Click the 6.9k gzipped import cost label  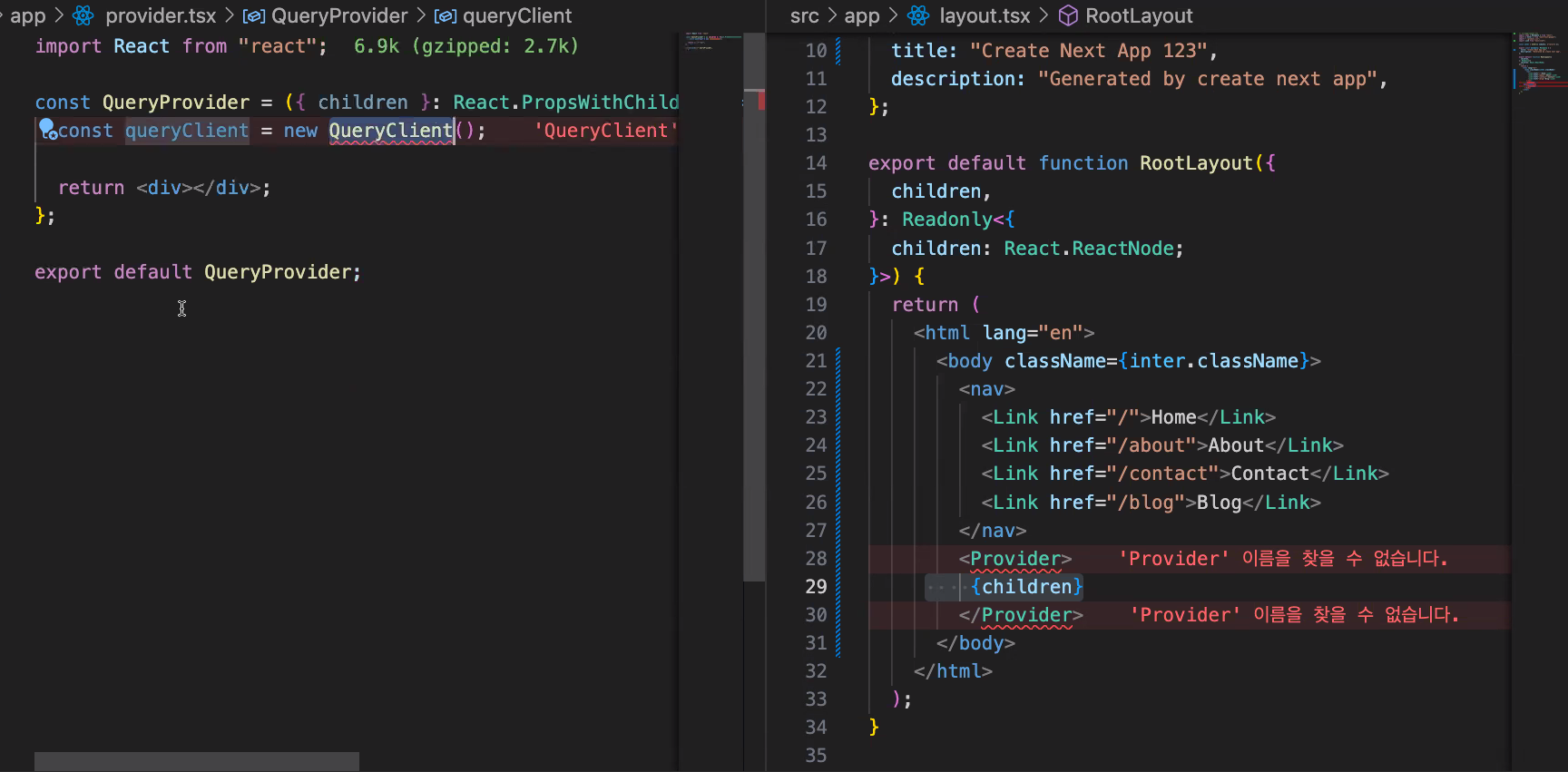[x=465, y=46]
